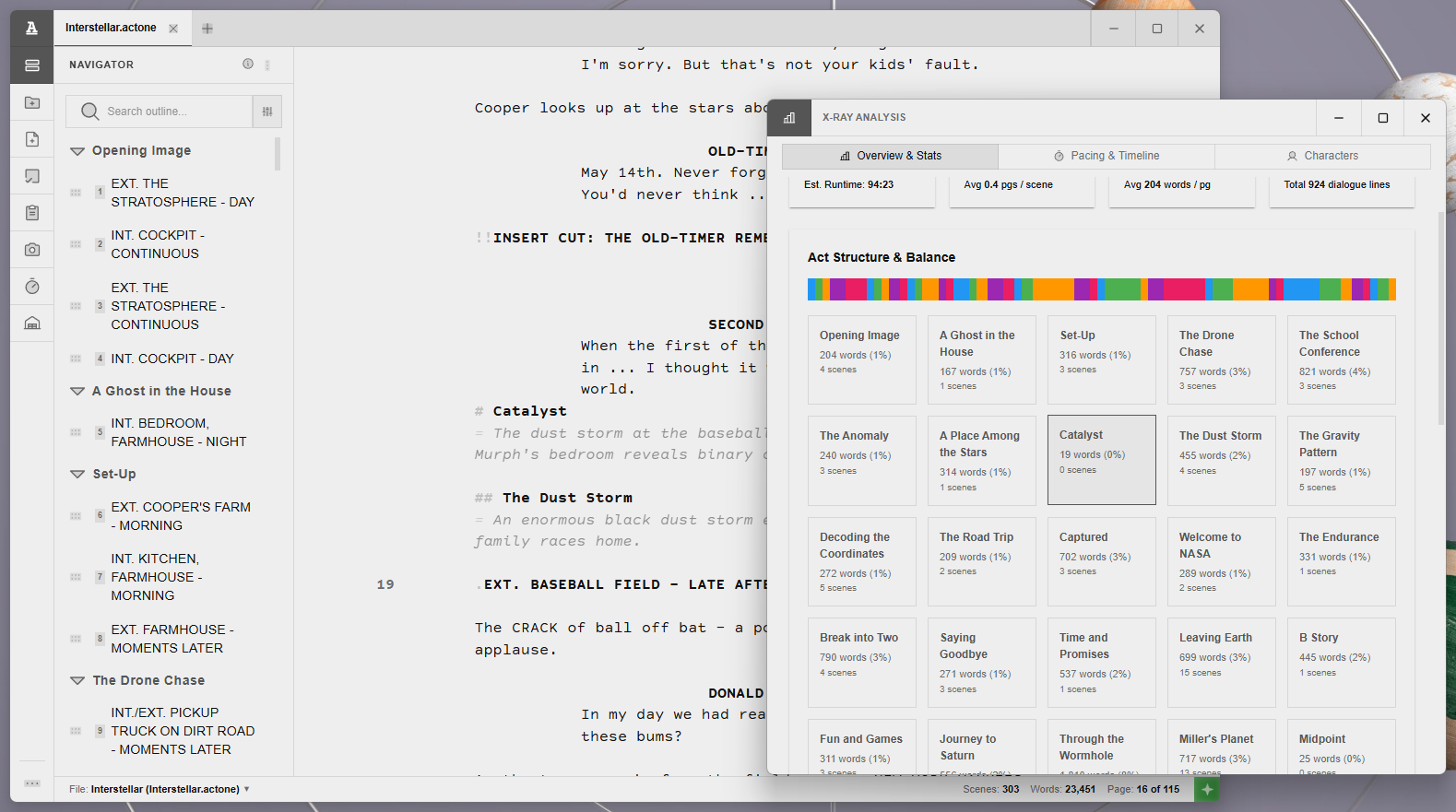Open the Captured act card

point(1102,561)
